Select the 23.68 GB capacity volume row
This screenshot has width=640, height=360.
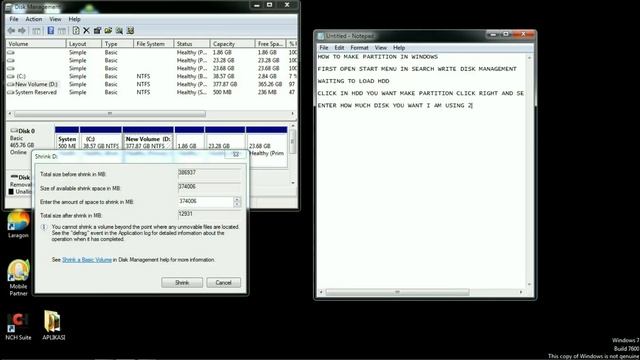[151, 68]
